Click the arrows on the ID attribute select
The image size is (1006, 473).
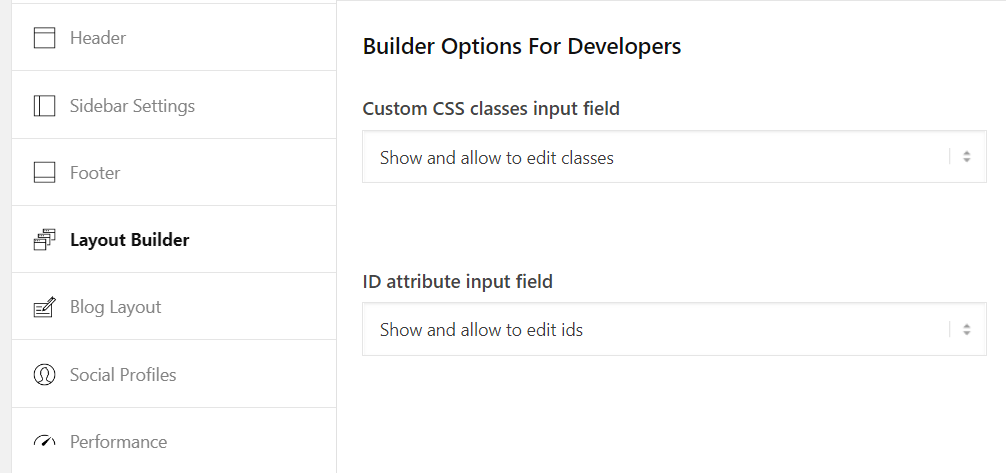[x=967, y=329]
